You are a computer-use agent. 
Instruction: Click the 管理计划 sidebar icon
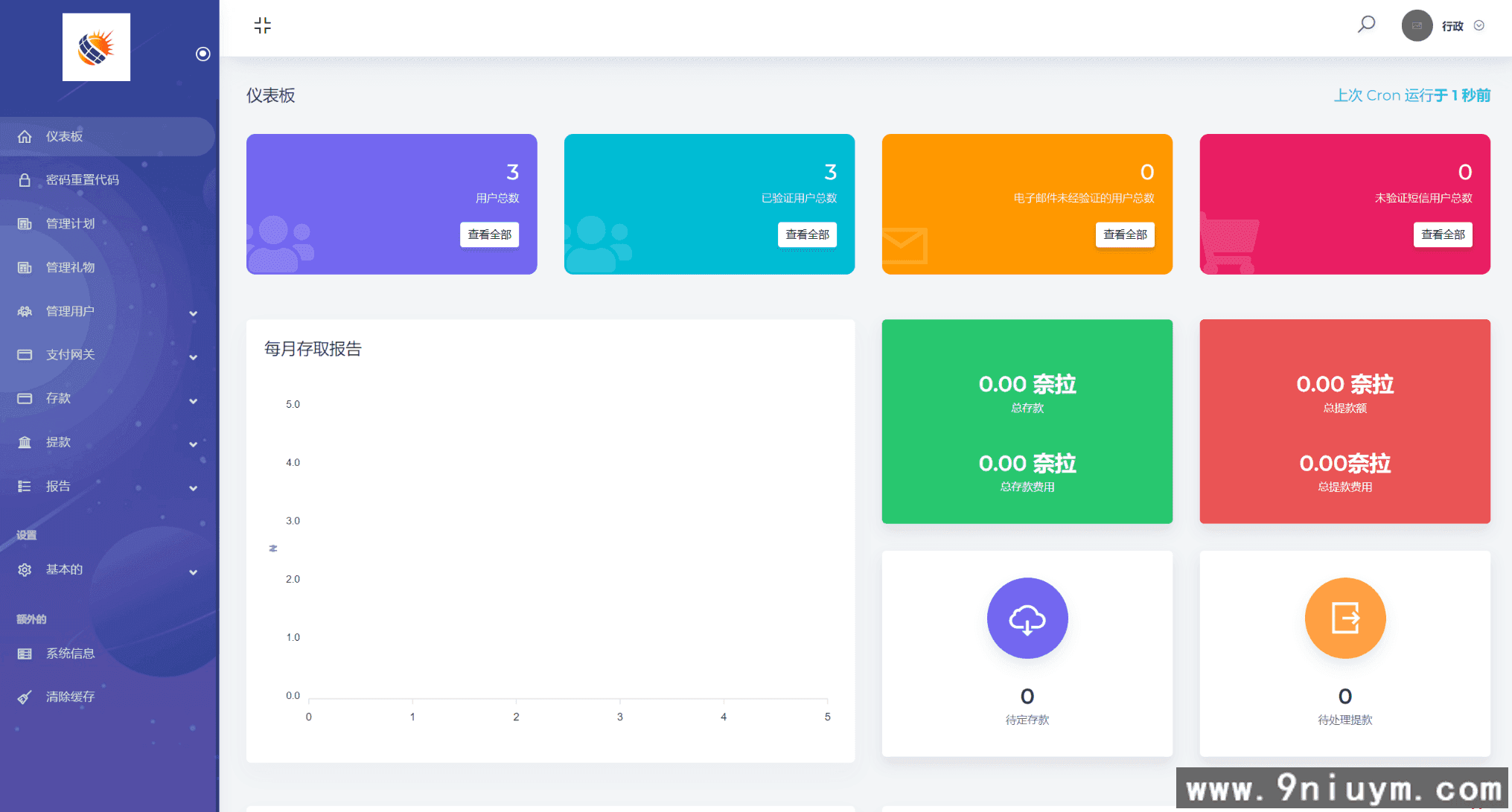pos(25,223)
